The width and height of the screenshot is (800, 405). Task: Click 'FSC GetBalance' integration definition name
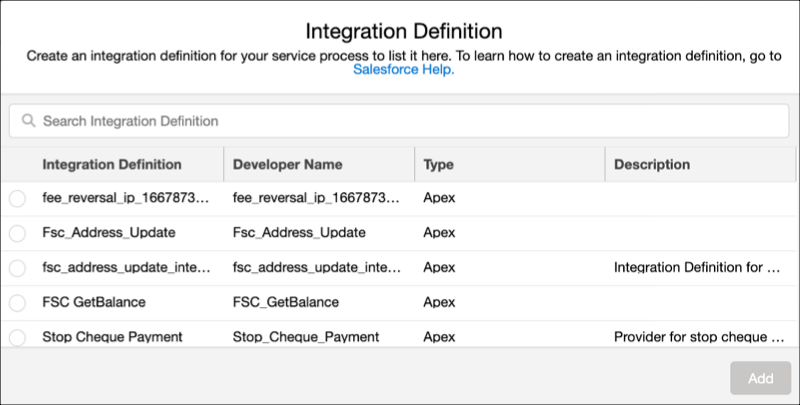coord(94,302)
